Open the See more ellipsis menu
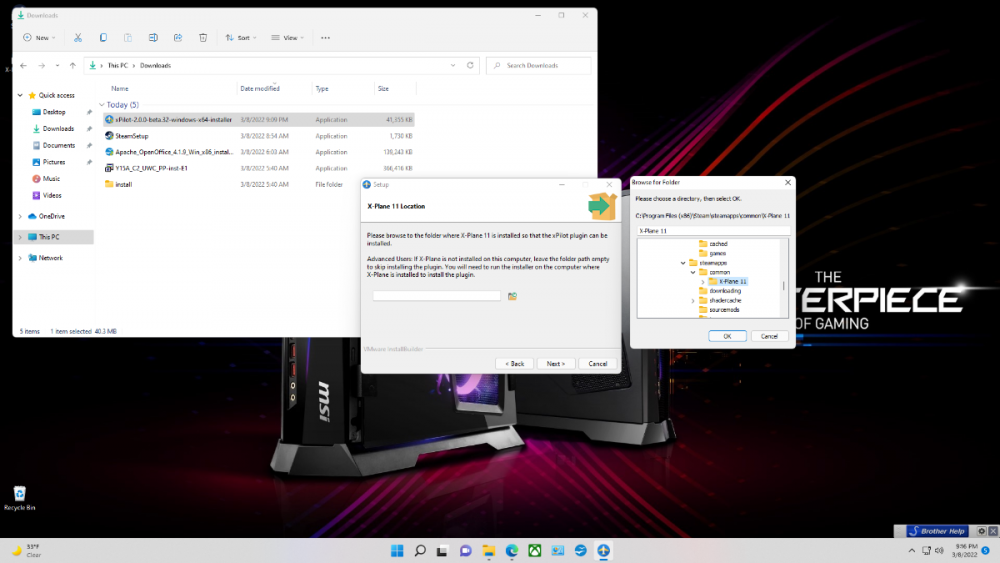This screenshot has width=1000, height=563. click(325, 38)
